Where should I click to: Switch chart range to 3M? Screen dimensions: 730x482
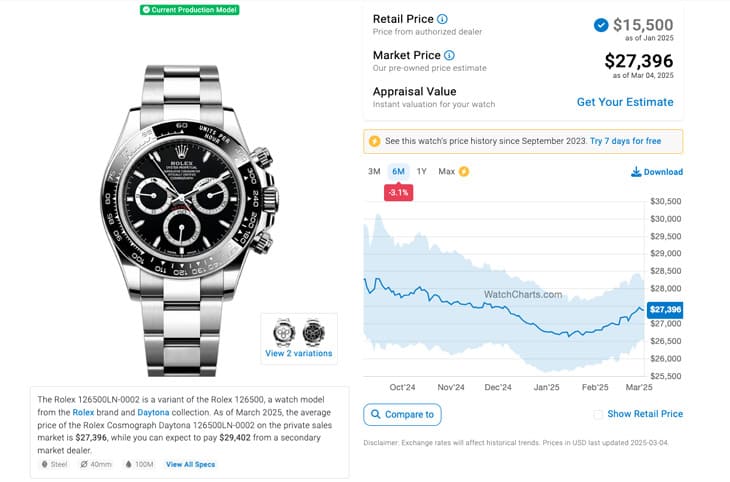pyautogui.click(x=374, y=171)
